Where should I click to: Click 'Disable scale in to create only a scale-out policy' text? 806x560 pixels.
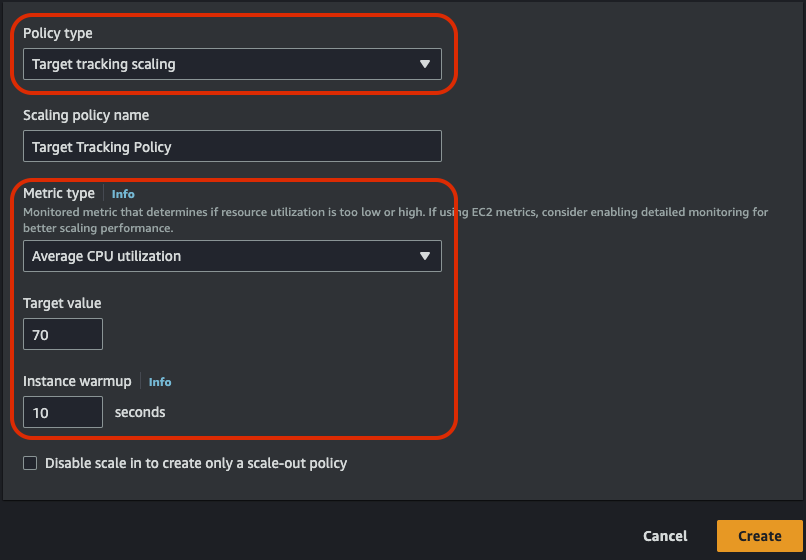[x=196, y=463]
